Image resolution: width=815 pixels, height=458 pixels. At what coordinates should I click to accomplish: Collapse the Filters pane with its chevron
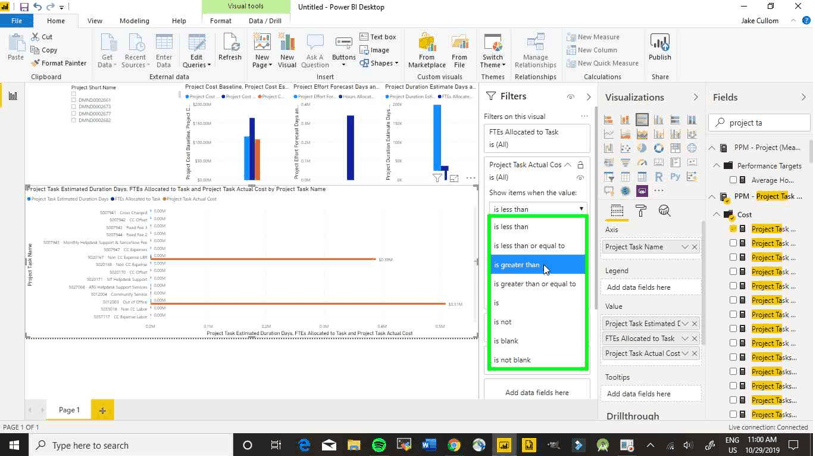pyautogui.click(x=588, y=97)
